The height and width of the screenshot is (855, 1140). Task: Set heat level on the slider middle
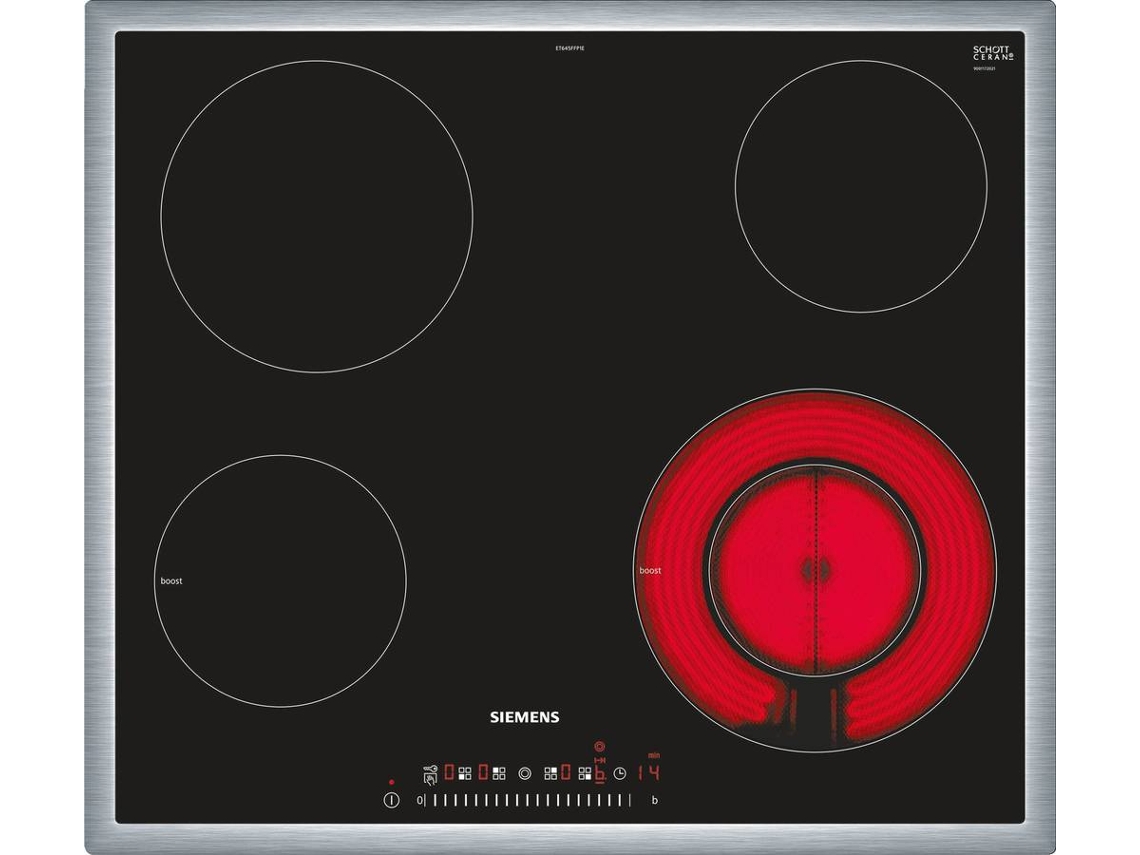(526, 800)
